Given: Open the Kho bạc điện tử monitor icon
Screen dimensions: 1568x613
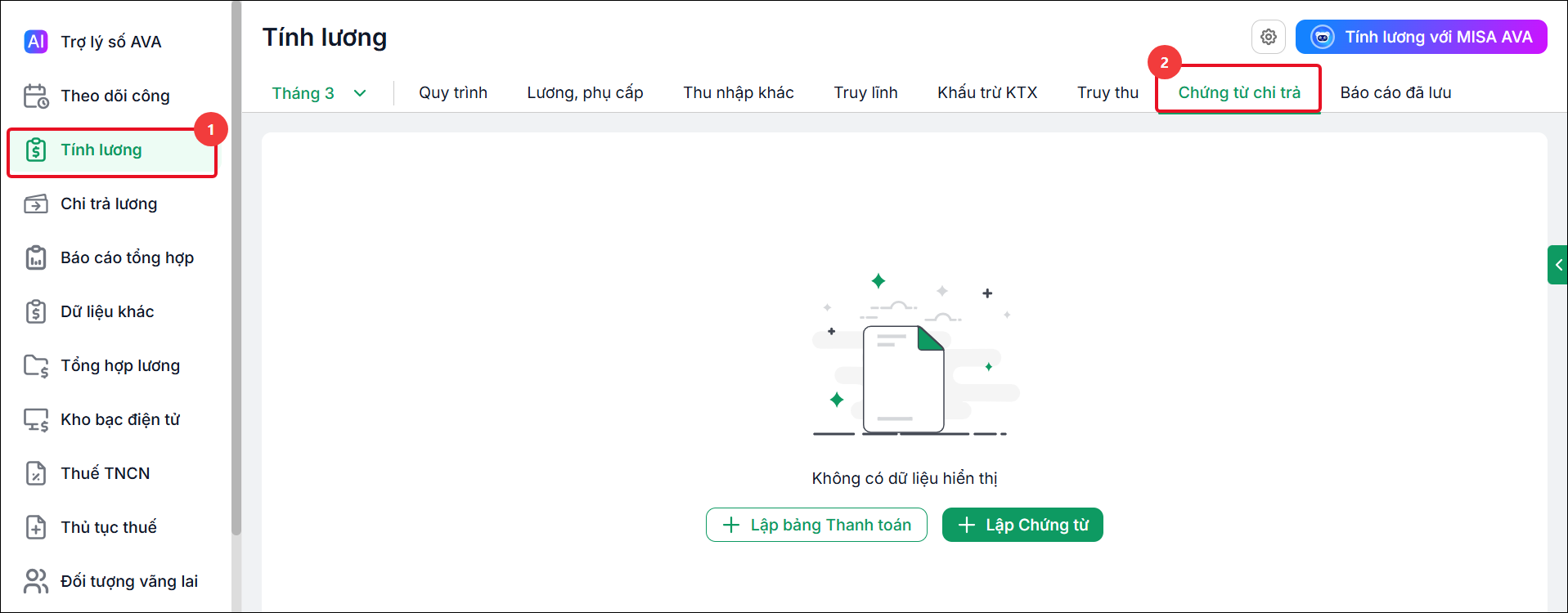Looking at the screenshot, I should coord(36,419).
